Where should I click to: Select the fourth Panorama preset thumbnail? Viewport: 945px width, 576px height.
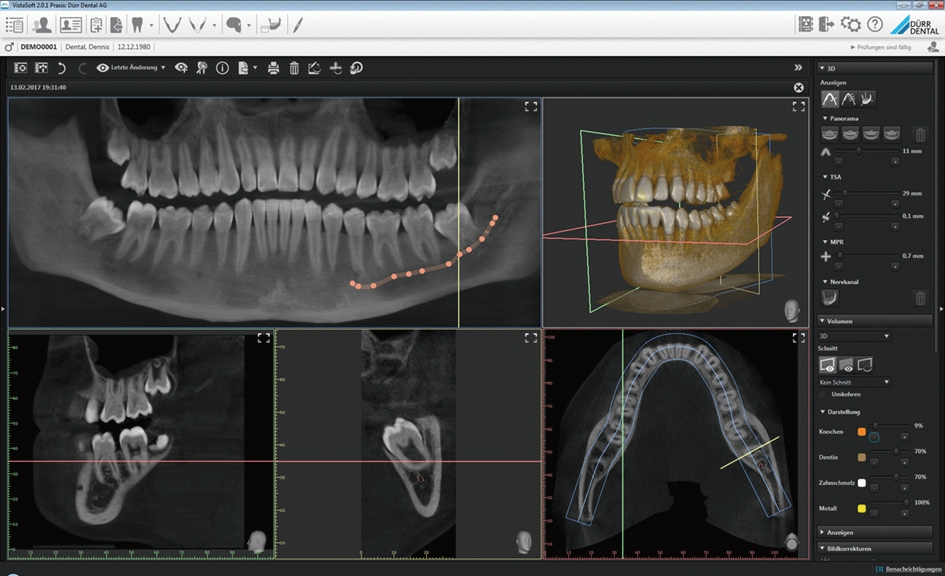(891, 134)
